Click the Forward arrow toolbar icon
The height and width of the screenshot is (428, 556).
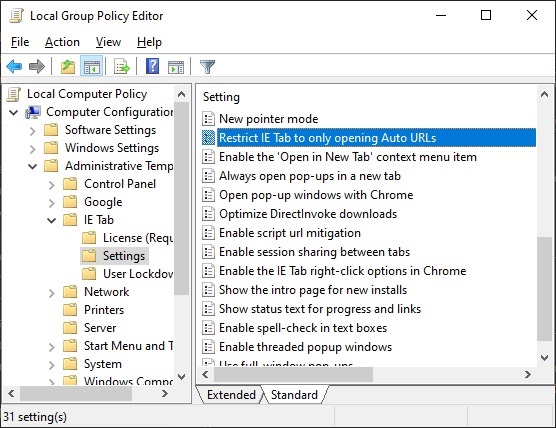click(37, 66)
